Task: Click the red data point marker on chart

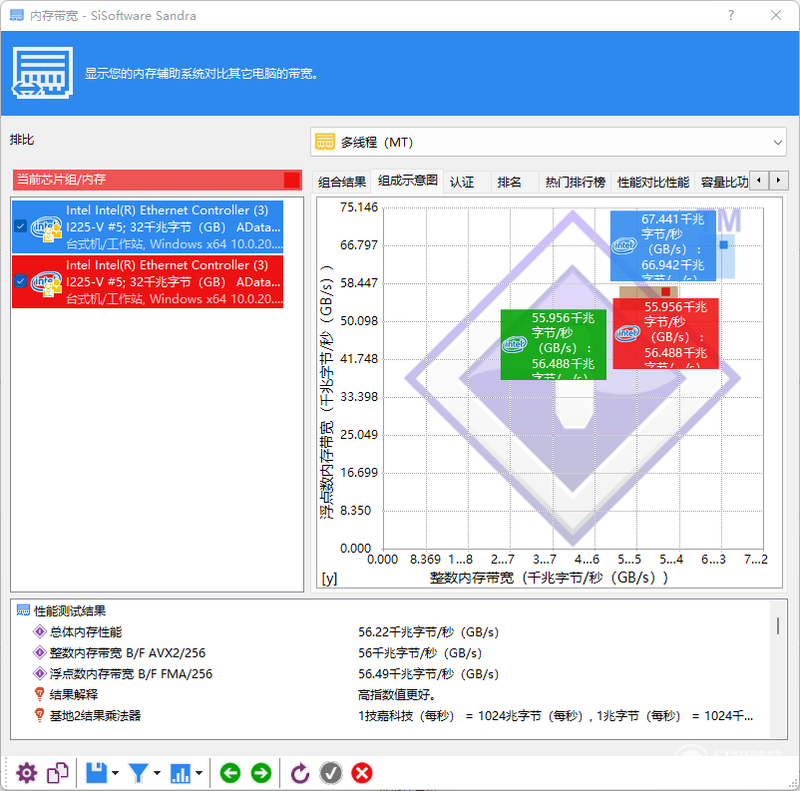Action: 665,291
